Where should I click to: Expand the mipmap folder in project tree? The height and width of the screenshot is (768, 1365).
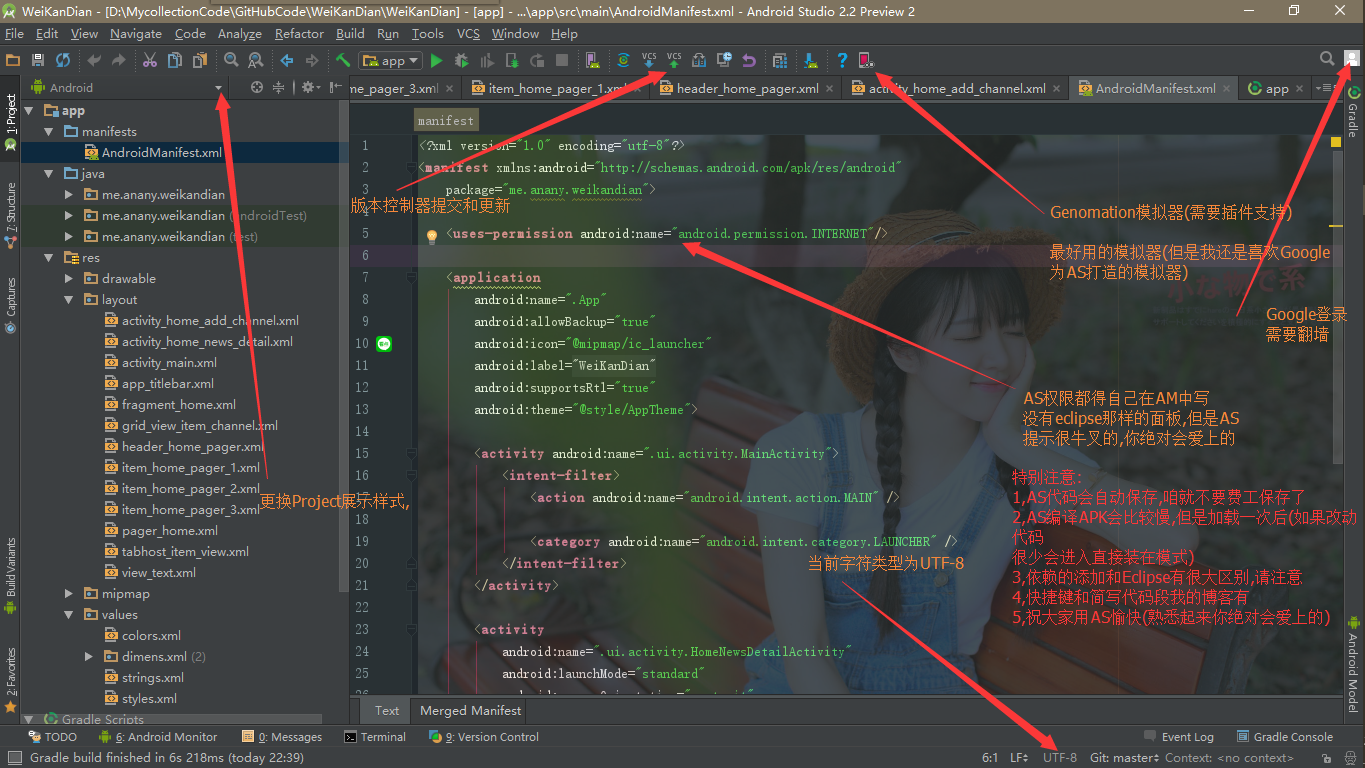tap(69, 594)
